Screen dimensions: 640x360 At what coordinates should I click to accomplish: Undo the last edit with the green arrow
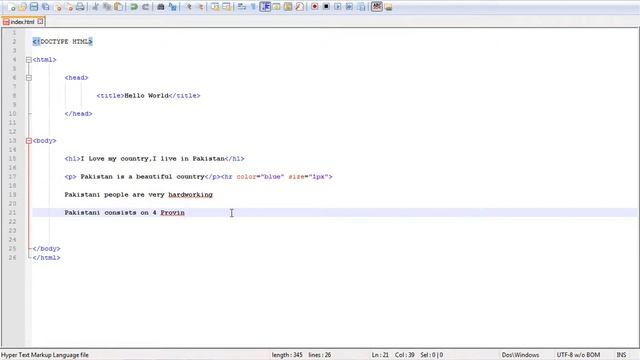[x=133, y=7]
